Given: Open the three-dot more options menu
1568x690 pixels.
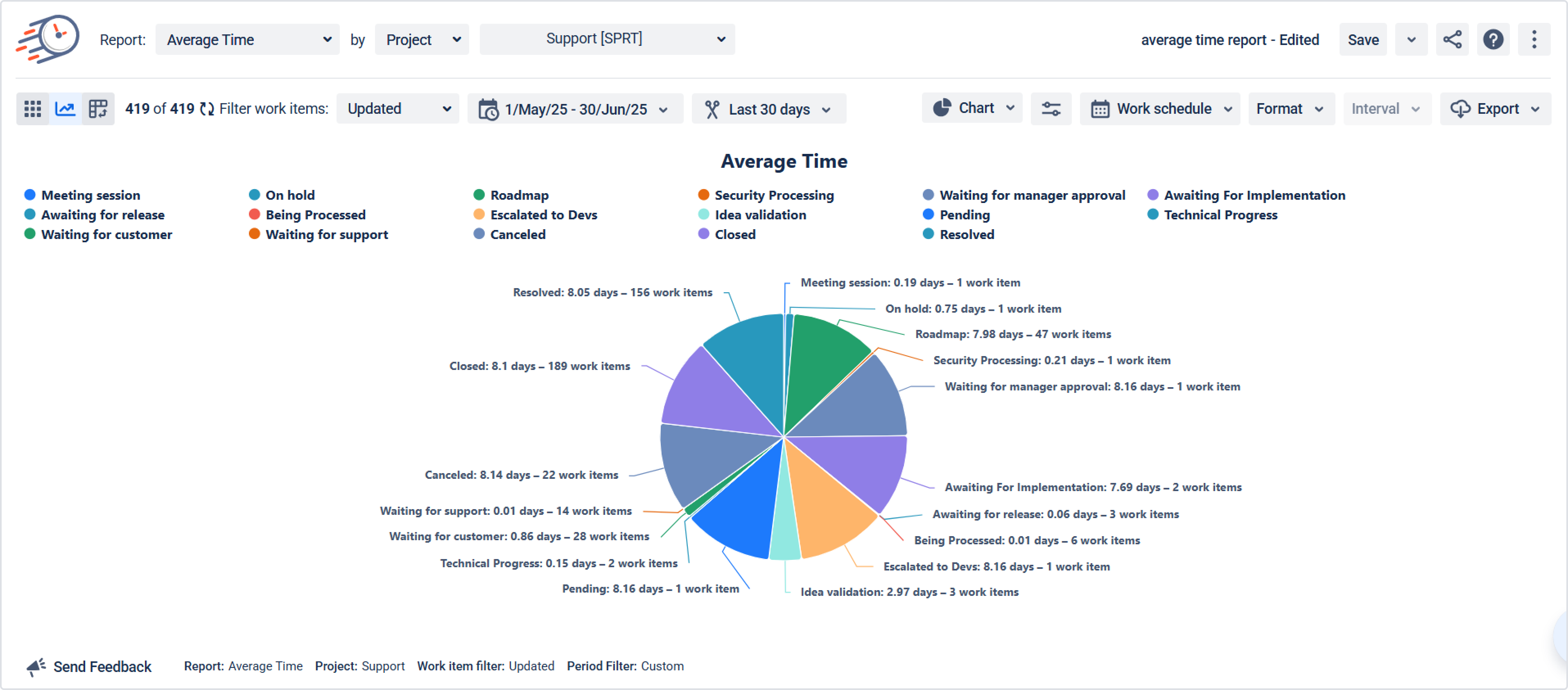Looking at the screenshot, I should 1534,40.
